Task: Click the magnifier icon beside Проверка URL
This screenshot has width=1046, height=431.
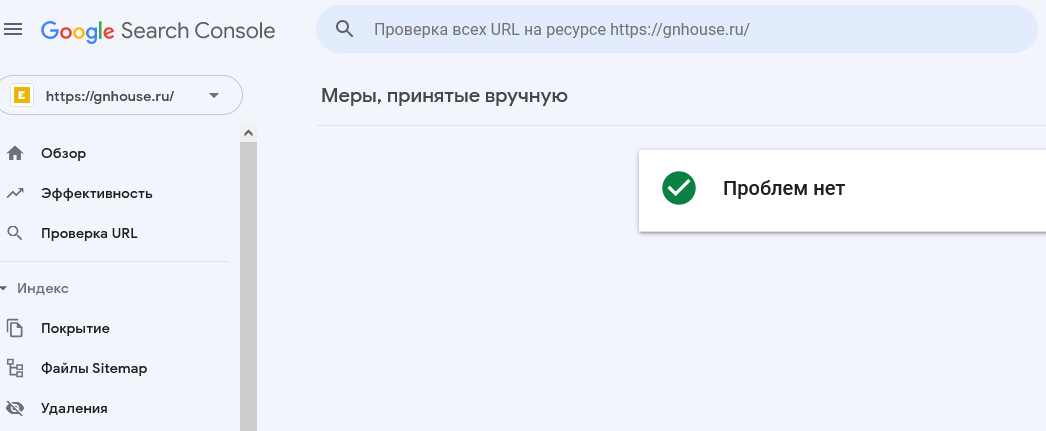Action: (15, 234)
